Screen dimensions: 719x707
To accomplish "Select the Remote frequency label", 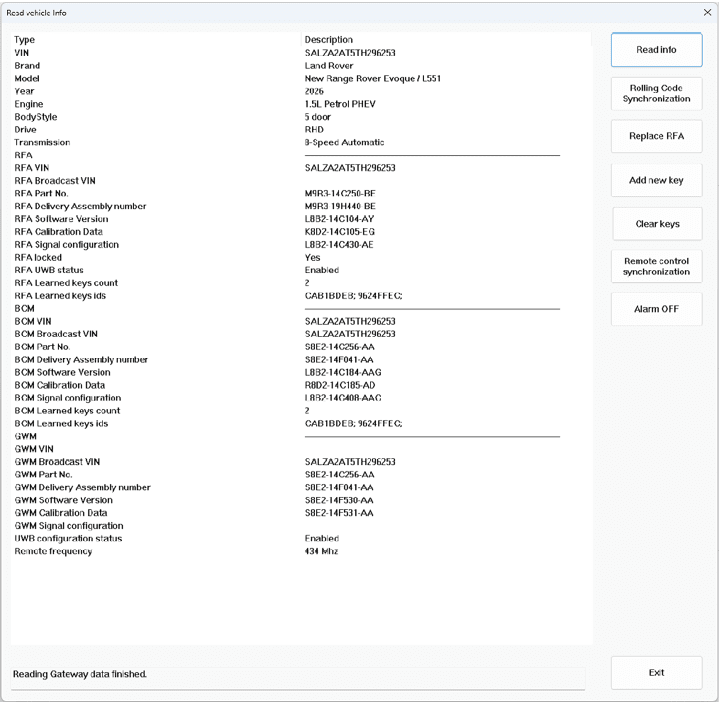I will [53, 551].
